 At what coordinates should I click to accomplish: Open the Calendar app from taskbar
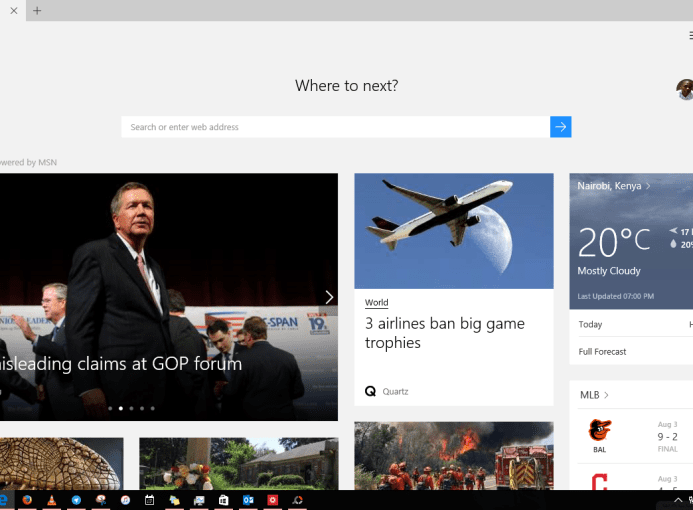(x=149, y=500)
